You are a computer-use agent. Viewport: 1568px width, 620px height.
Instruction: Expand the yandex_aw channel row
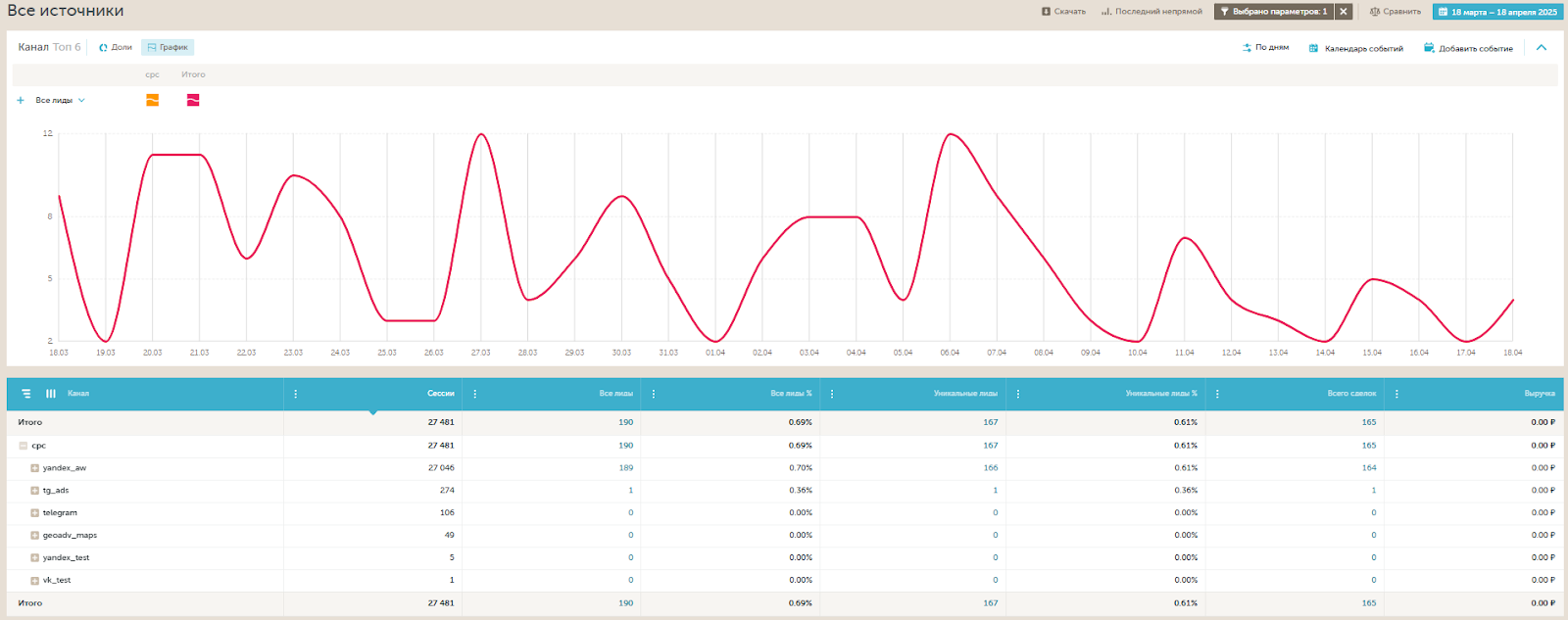click(x=34, y=468)
